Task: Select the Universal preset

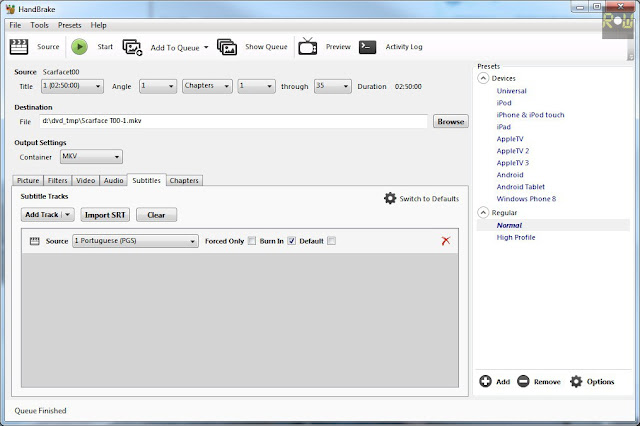Action: point(511,91)
